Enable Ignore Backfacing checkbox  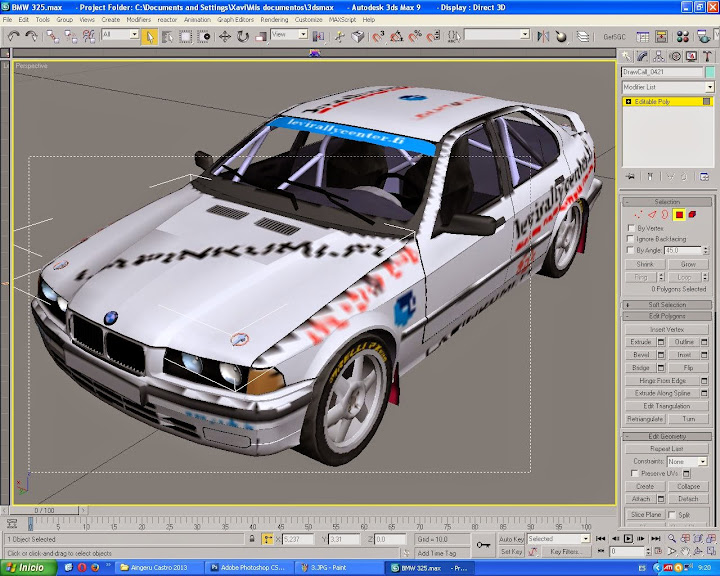point(630,239)
